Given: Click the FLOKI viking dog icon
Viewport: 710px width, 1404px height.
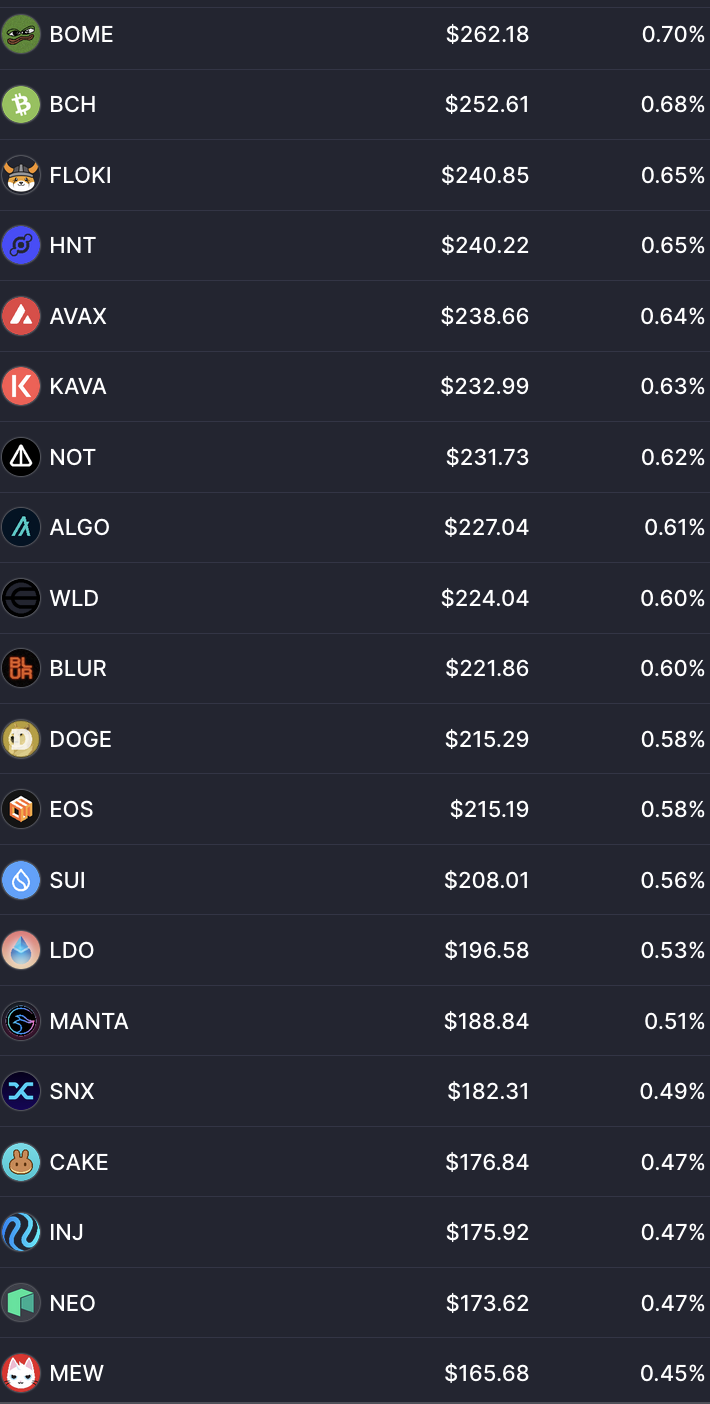Looking at the screenshot, I should pos(21,176).
